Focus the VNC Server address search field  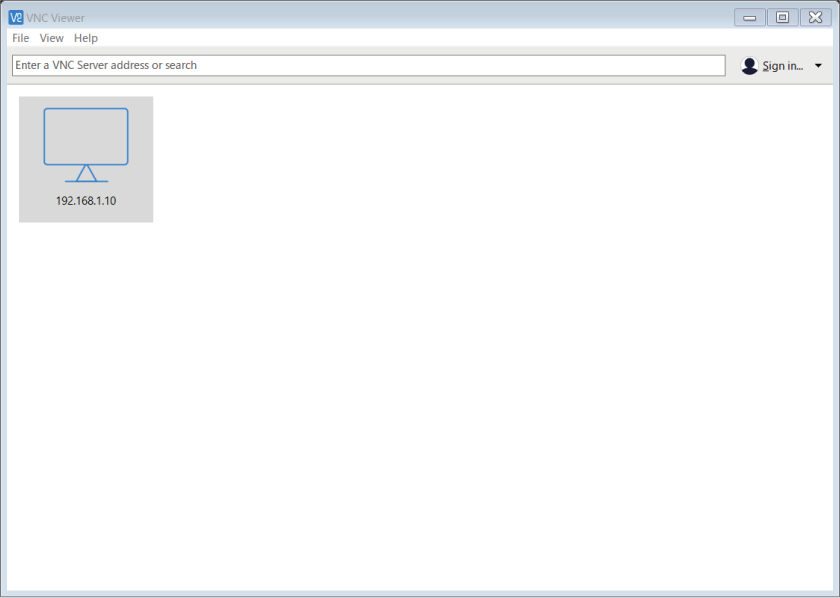369,65
